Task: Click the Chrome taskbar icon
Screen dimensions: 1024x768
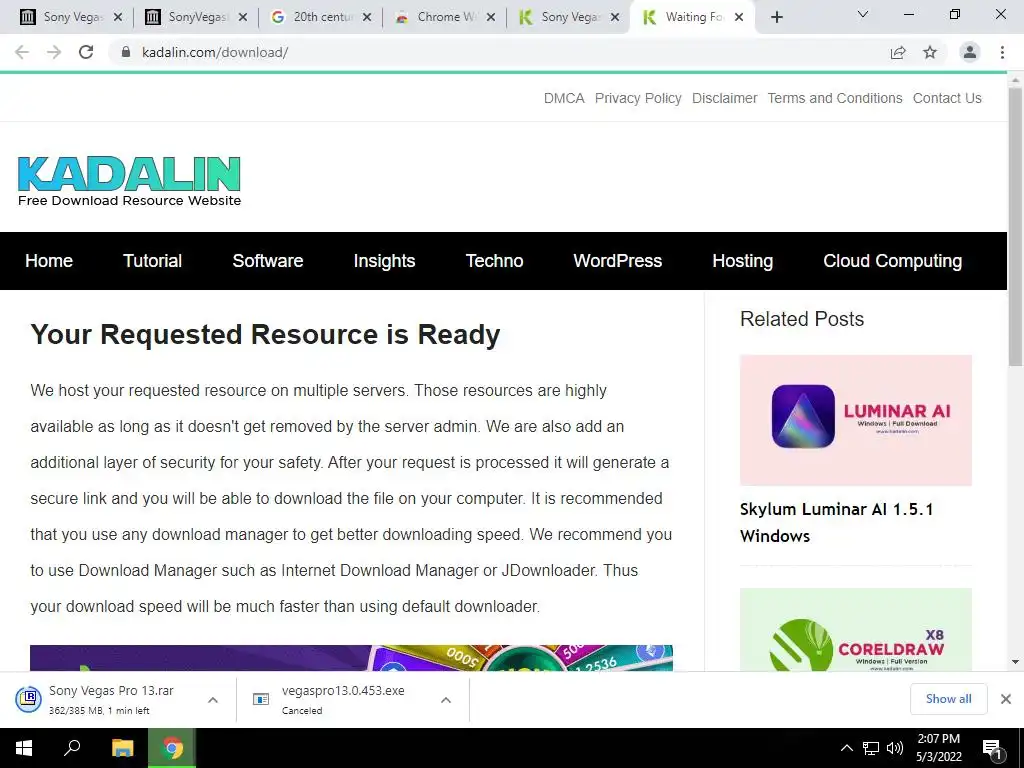Action: 172,748
